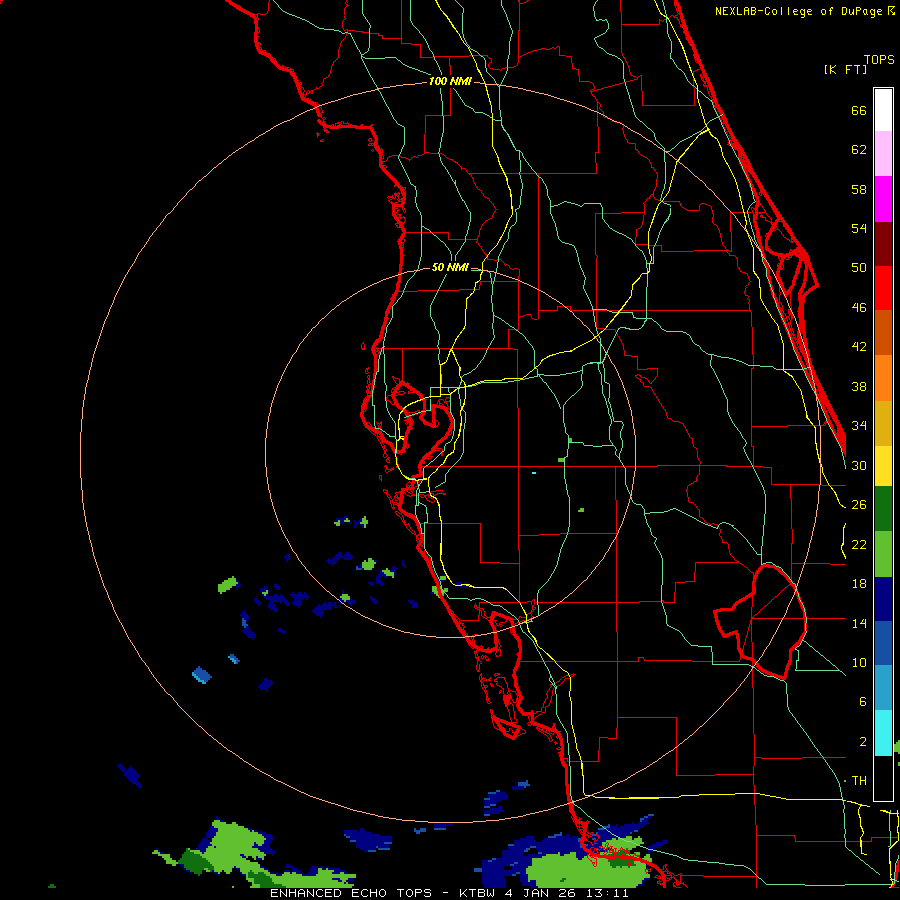The image size is (900, 900).
Task: Click the cyan legend swatch near 2
Action: (x=883, y=733)
